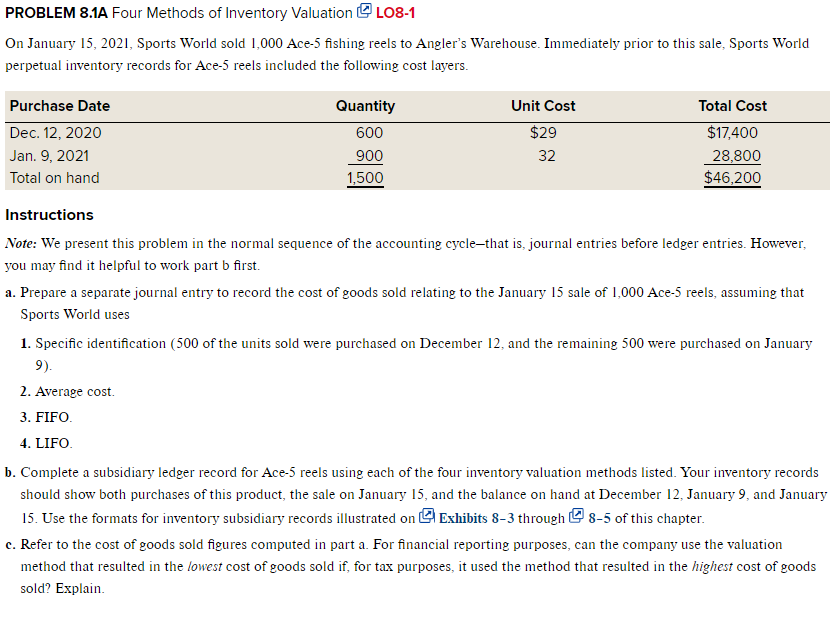Click the LIFO list item
840x621 pixels.
pyautogui.click(x=46, y=444)
